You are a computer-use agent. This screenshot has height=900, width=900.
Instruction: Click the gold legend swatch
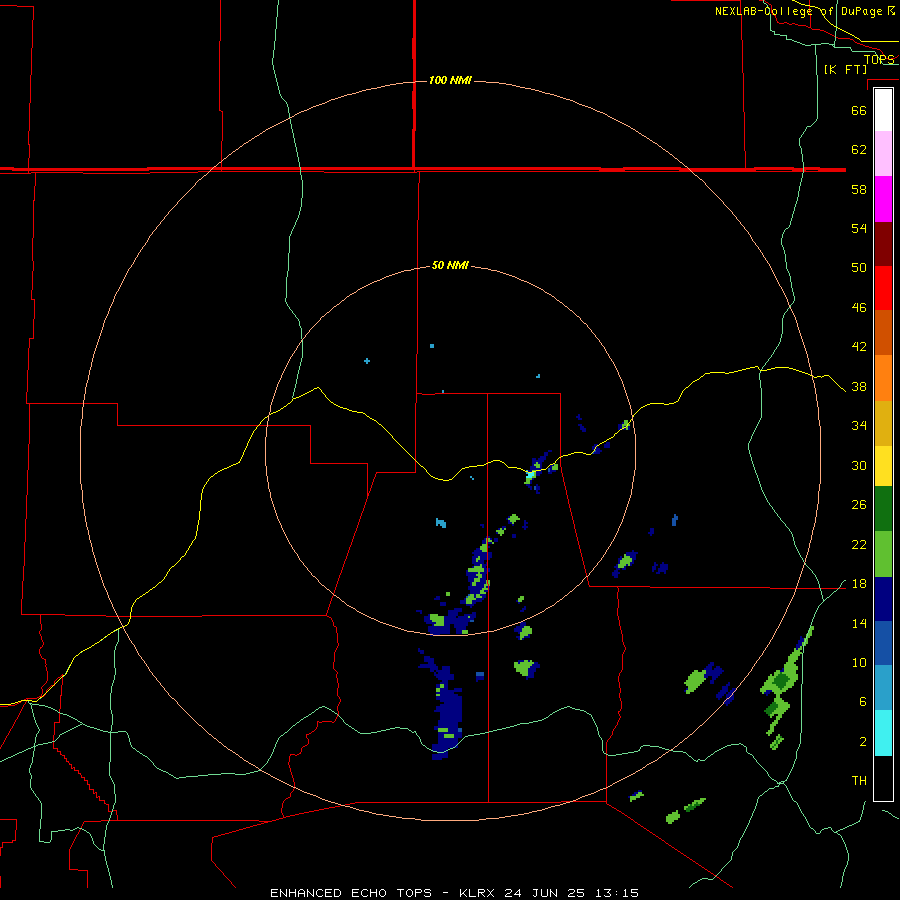(x=883, y=423)
